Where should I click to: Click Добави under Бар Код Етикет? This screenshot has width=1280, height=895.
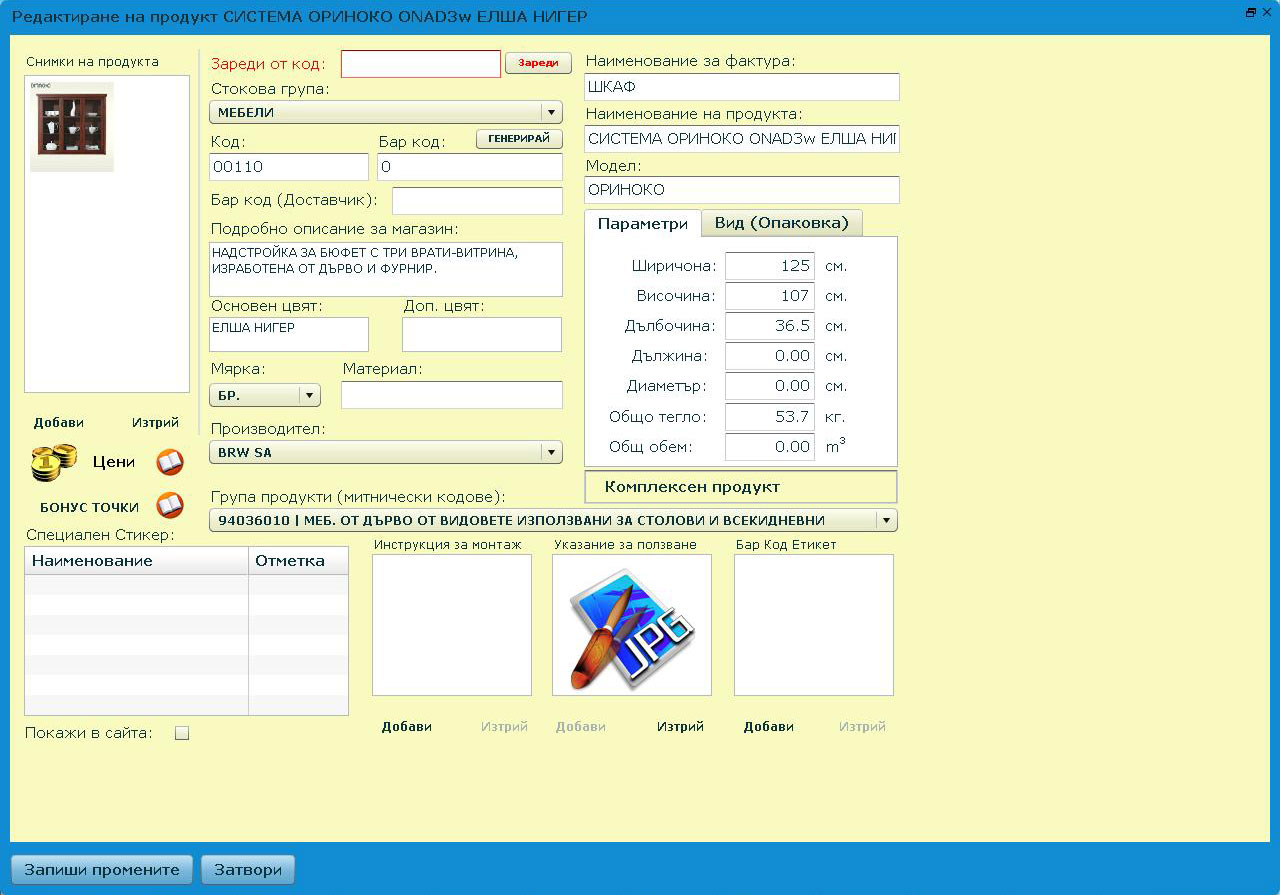pos(769,727)
